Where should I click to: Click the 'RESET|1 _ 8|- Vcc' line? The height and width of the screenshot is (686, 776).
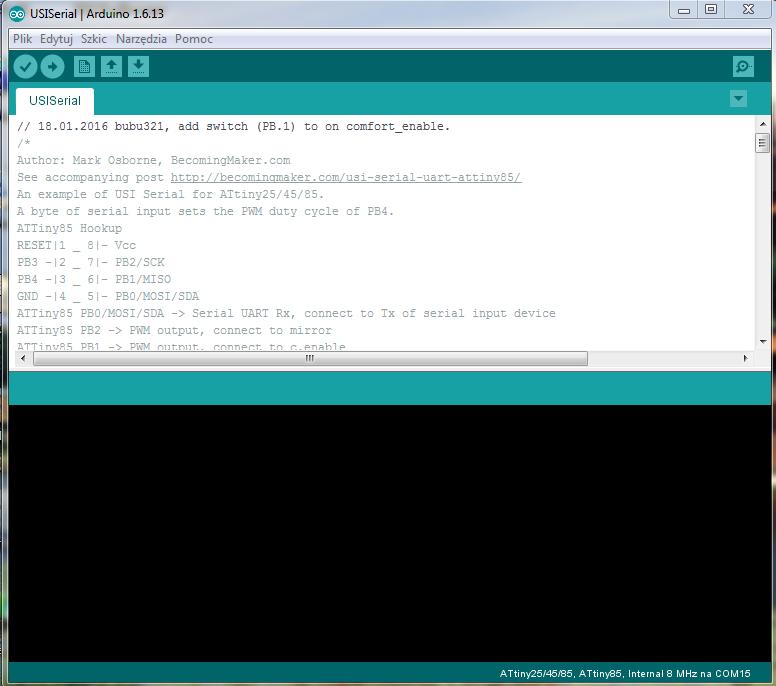[76, 245]
